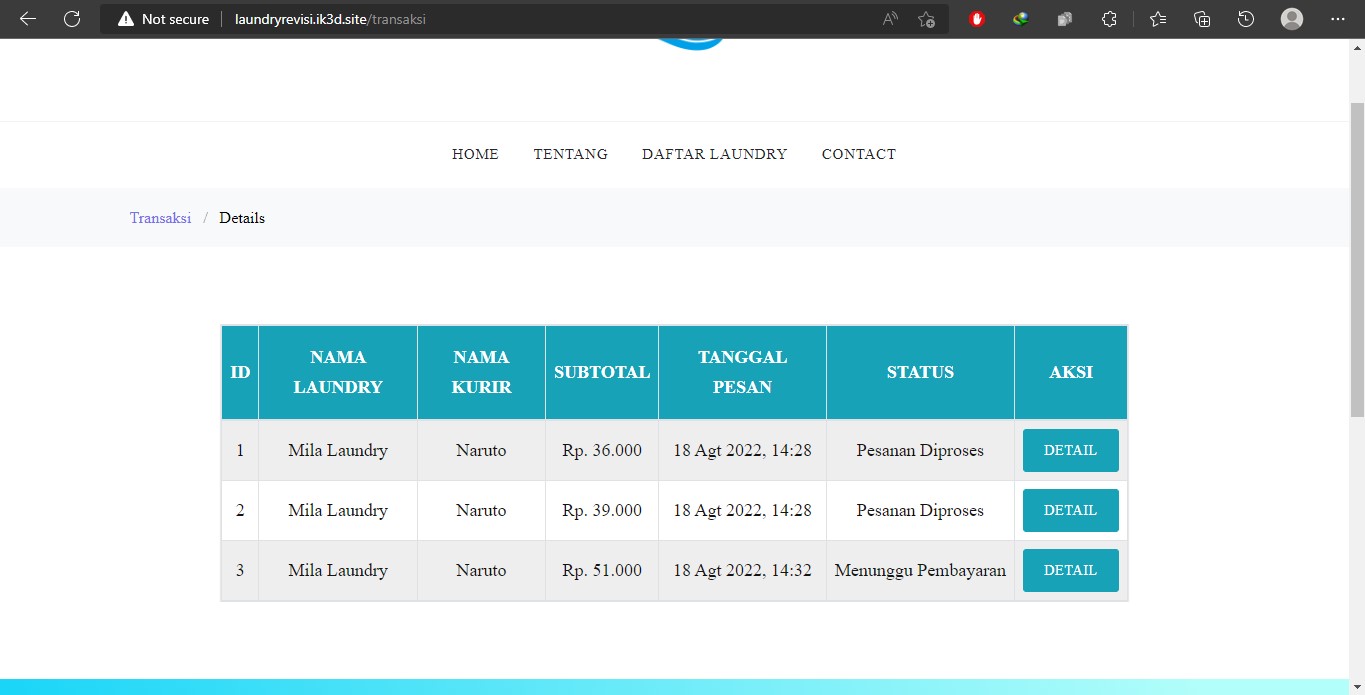Open the red Adblock extension icon
The height and width of the screenshot is (695, 1365).
pyautogui.click(x=977, y=19)
